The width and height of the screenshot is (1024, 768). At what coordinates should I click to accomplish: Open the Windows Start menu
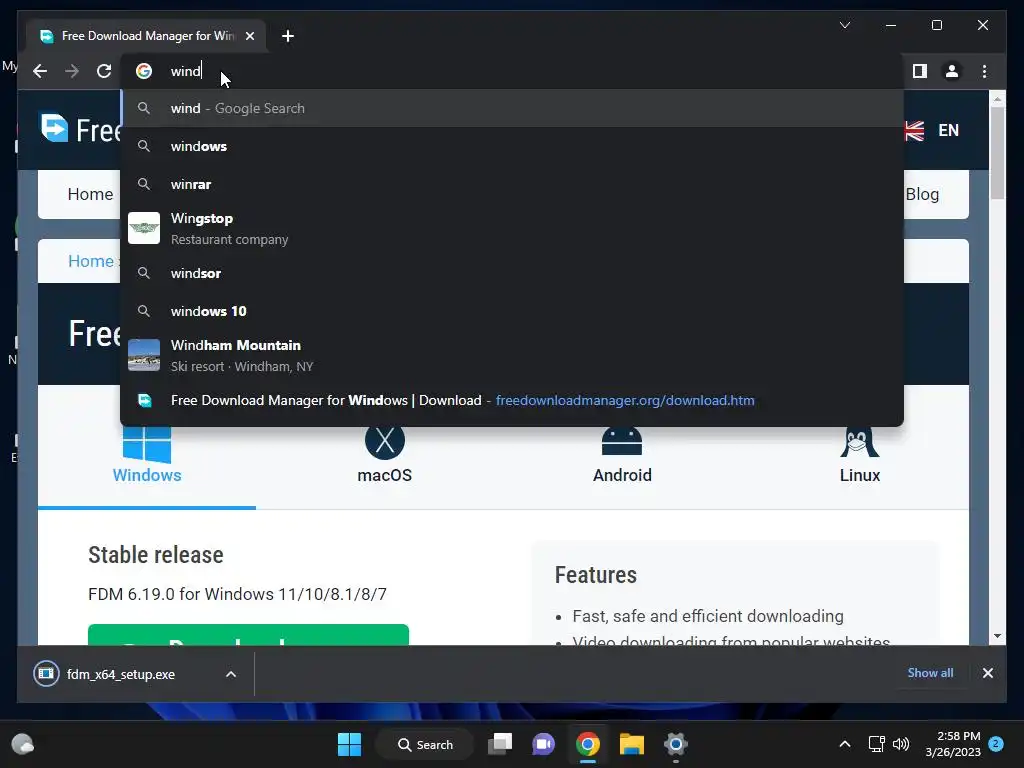coord(349,744)
